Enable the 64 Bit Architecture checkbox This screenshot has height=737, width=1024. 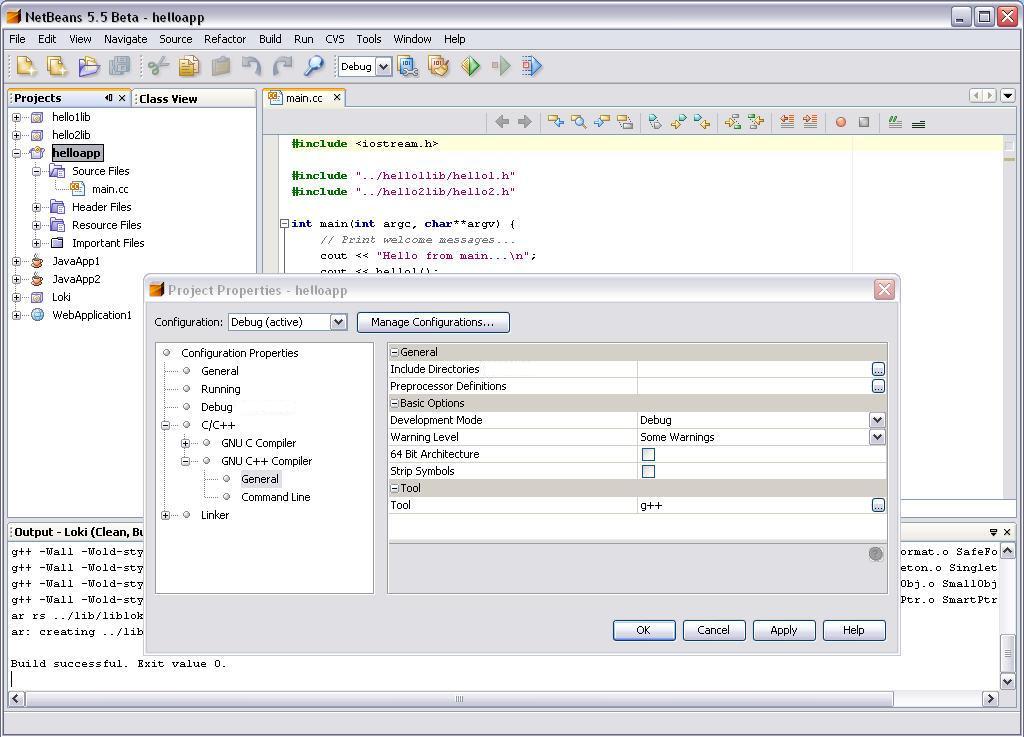648,454
